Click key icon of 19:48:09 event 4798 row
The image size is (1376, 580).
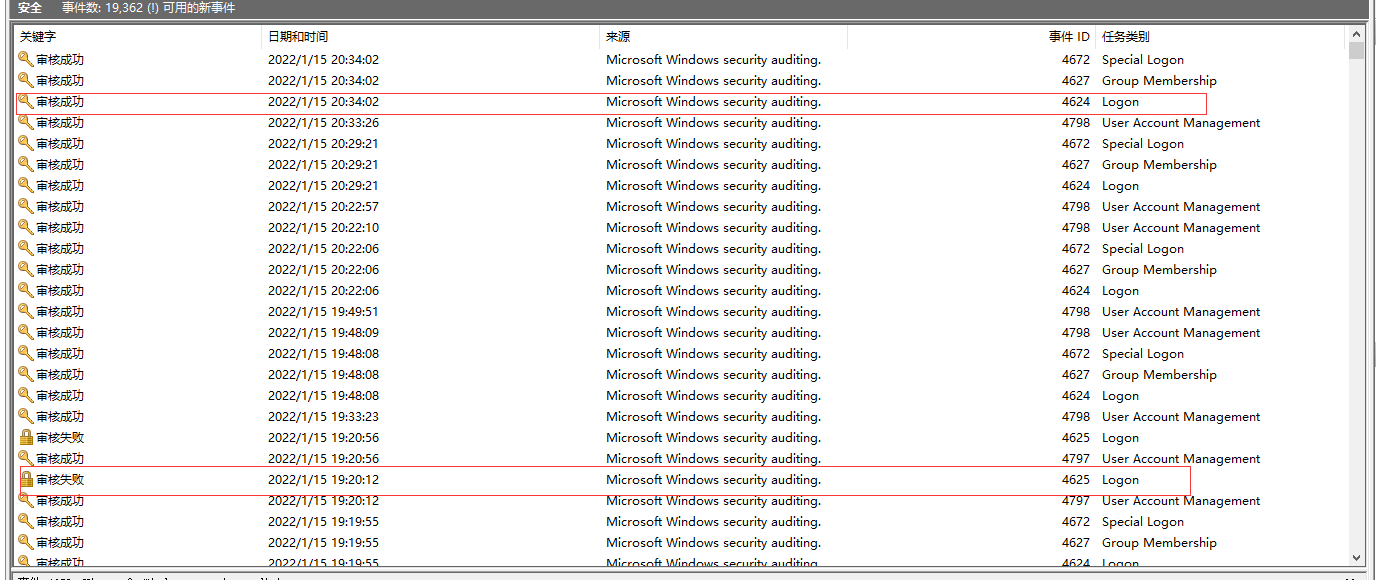(26, 332)
